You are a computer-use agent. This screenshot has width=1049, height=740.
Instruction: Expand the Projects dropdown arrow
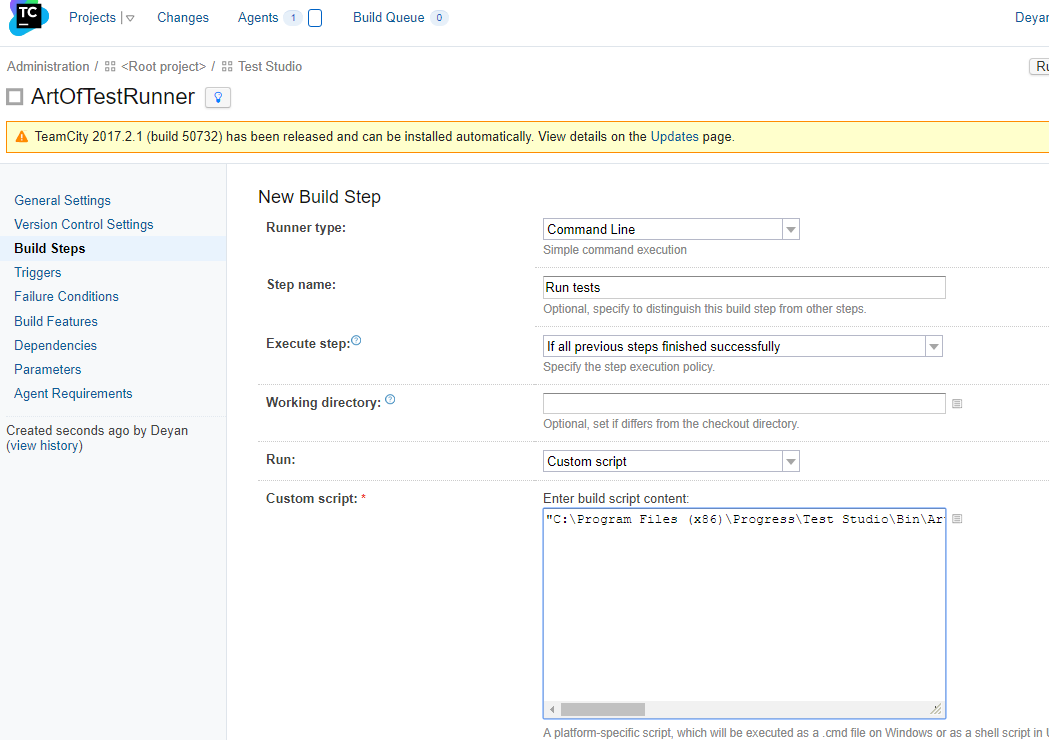pos(130,19)
